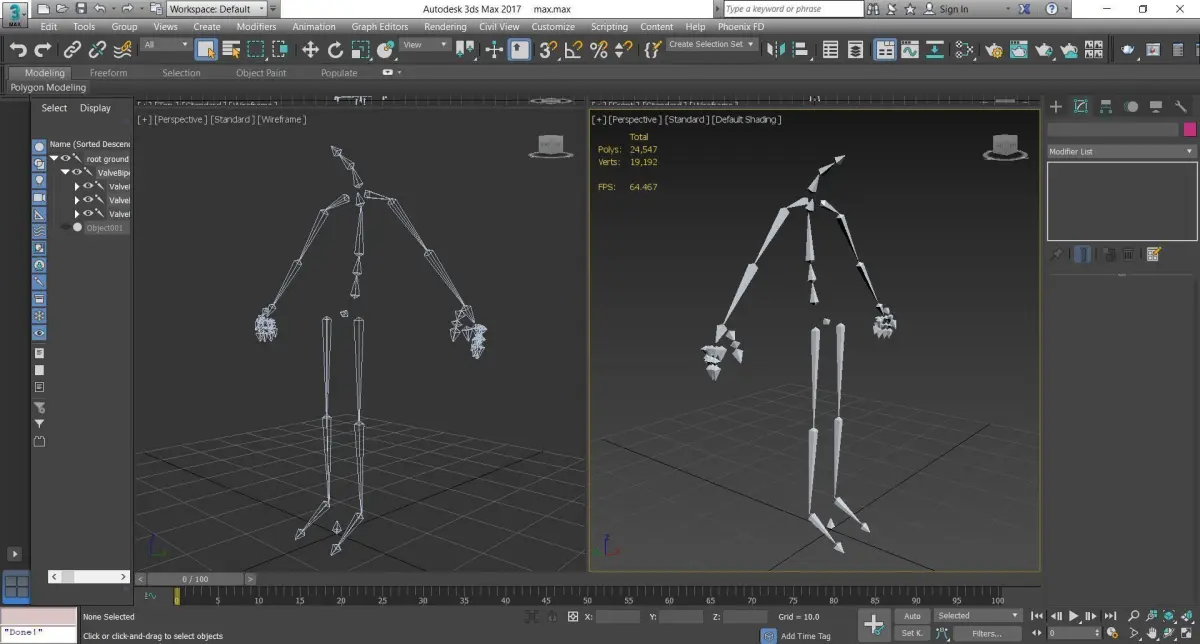Activate Select and Scale tool
1200x644 pixels.
tap(360, 49)
